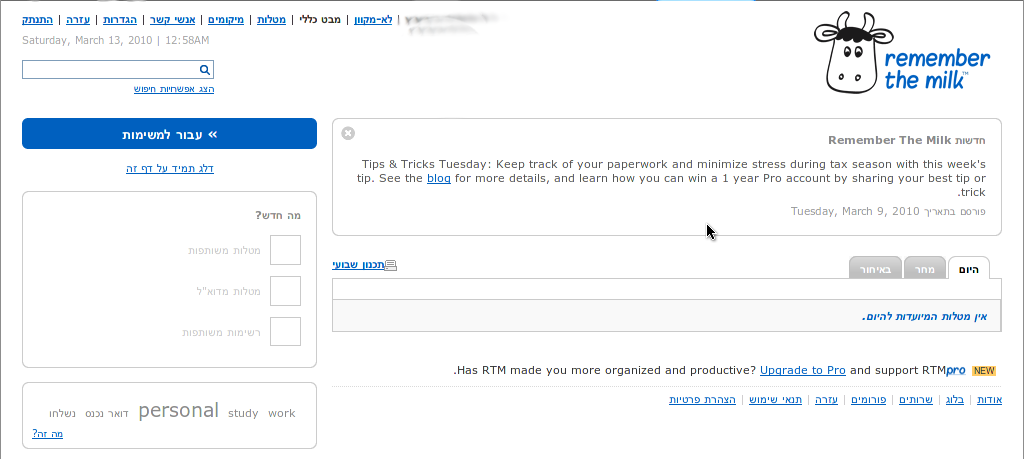Switch to the היום tab
1024x459 pixels.
[x=968, y=269]
